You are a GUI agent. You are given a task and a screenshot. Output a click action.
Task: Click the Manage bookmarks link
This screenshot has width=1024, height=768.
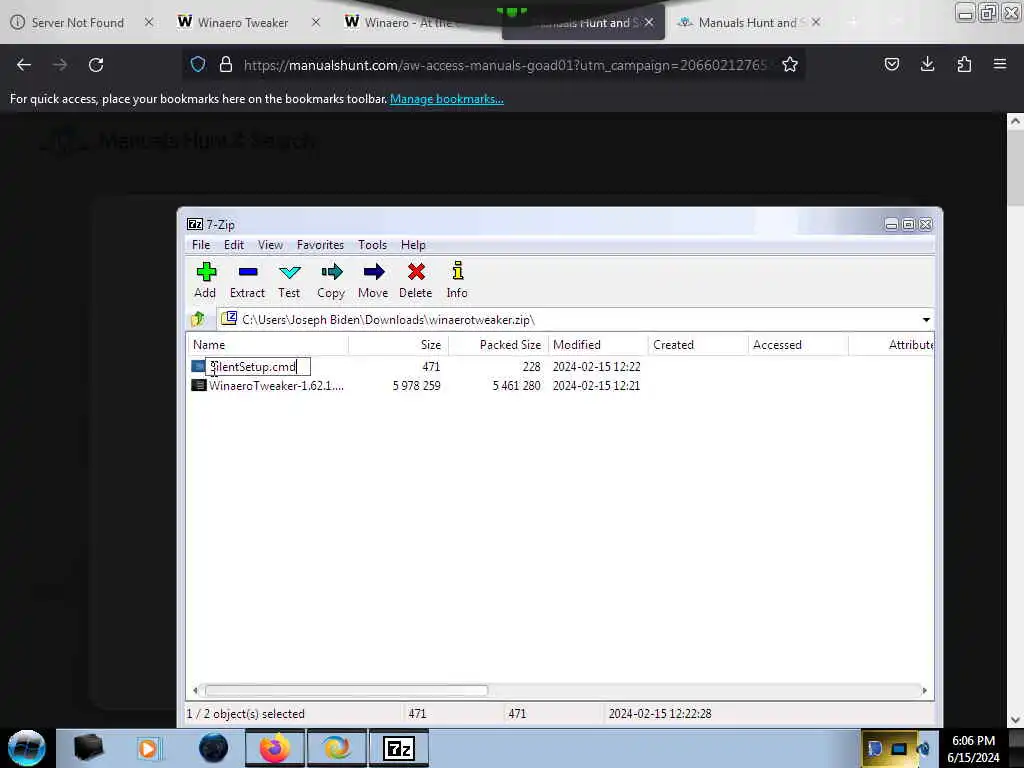447,99
